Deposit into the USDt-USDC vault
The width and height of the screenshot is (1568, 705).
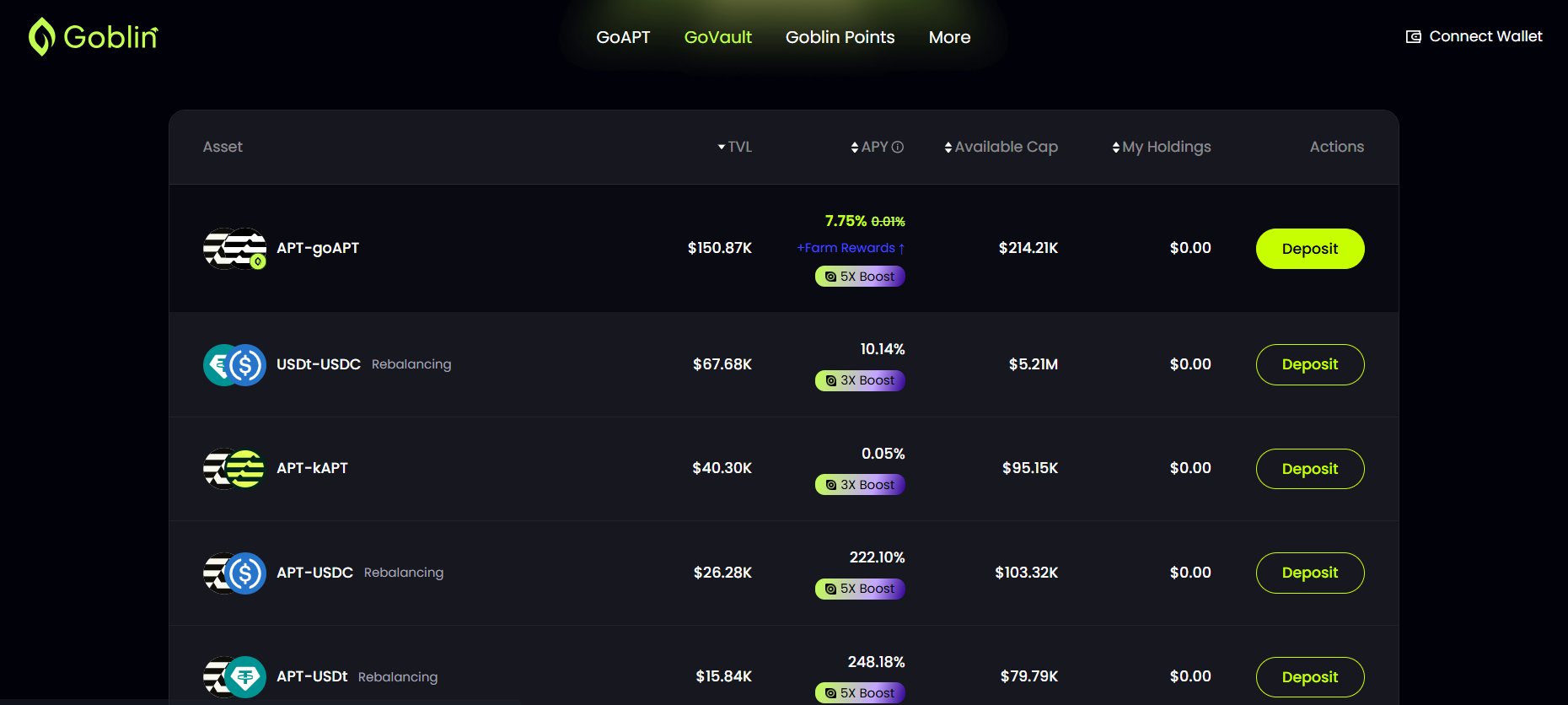[x=1309, y=364]
